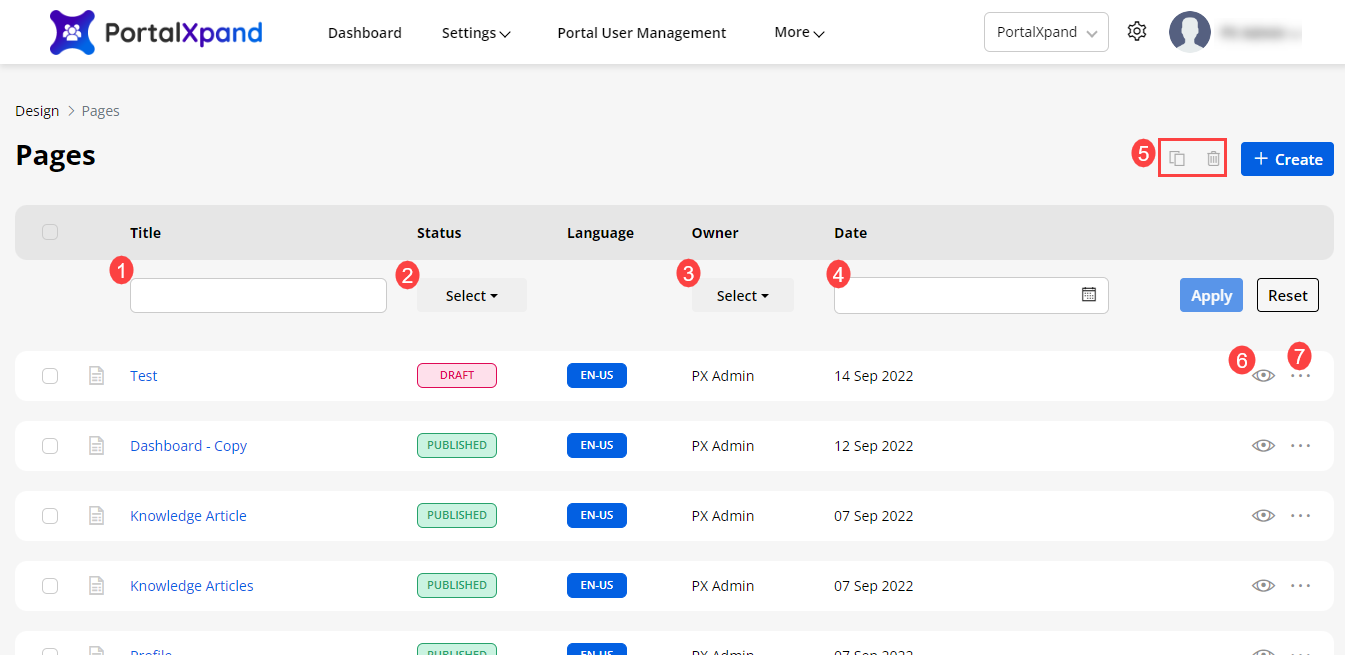Preview the Dashboard - Copy page
This screenshot has height=655, width=1345.
click(1263, 446)
